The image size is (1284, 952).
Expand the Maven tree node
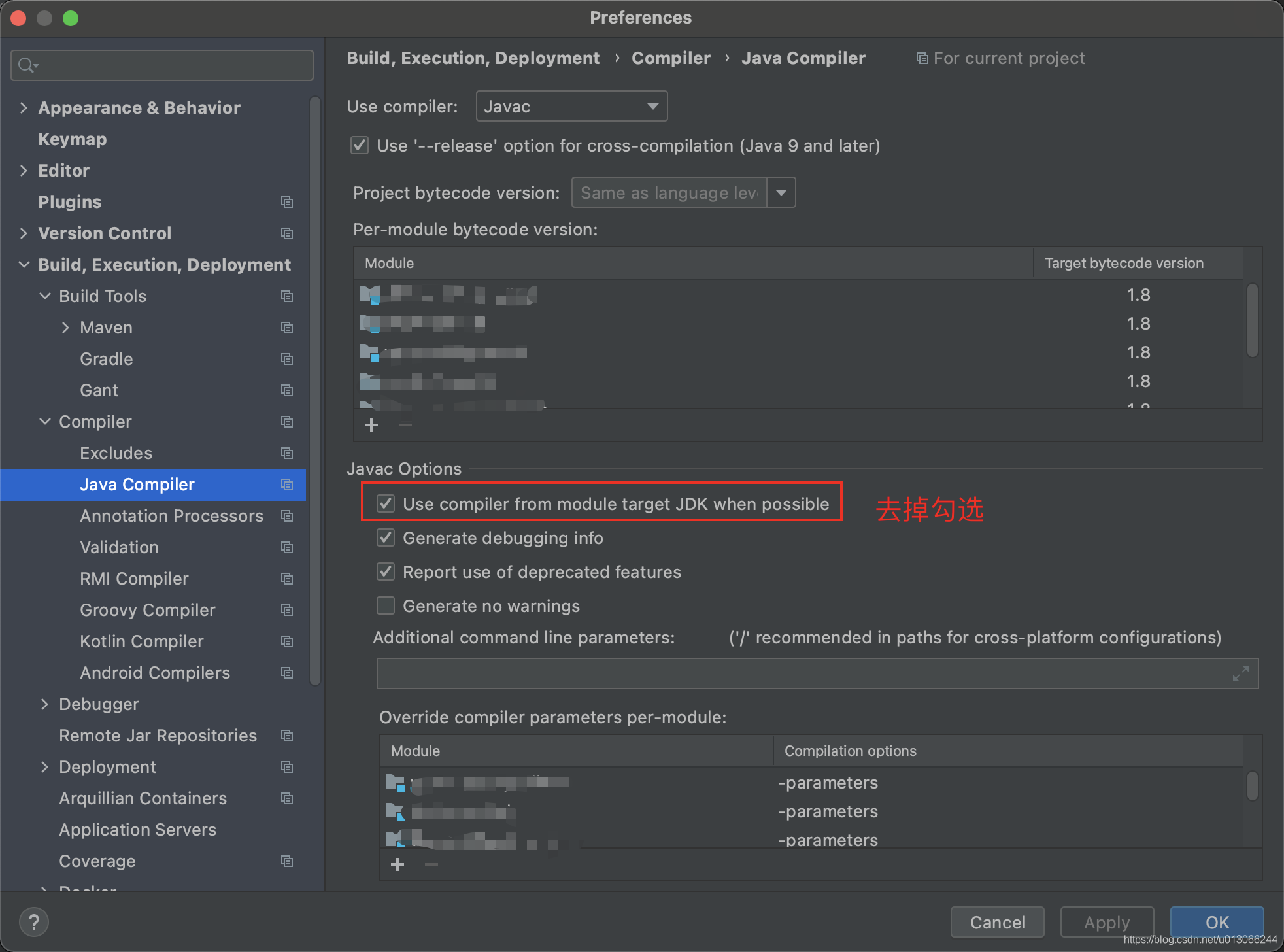tap(65, 328)
